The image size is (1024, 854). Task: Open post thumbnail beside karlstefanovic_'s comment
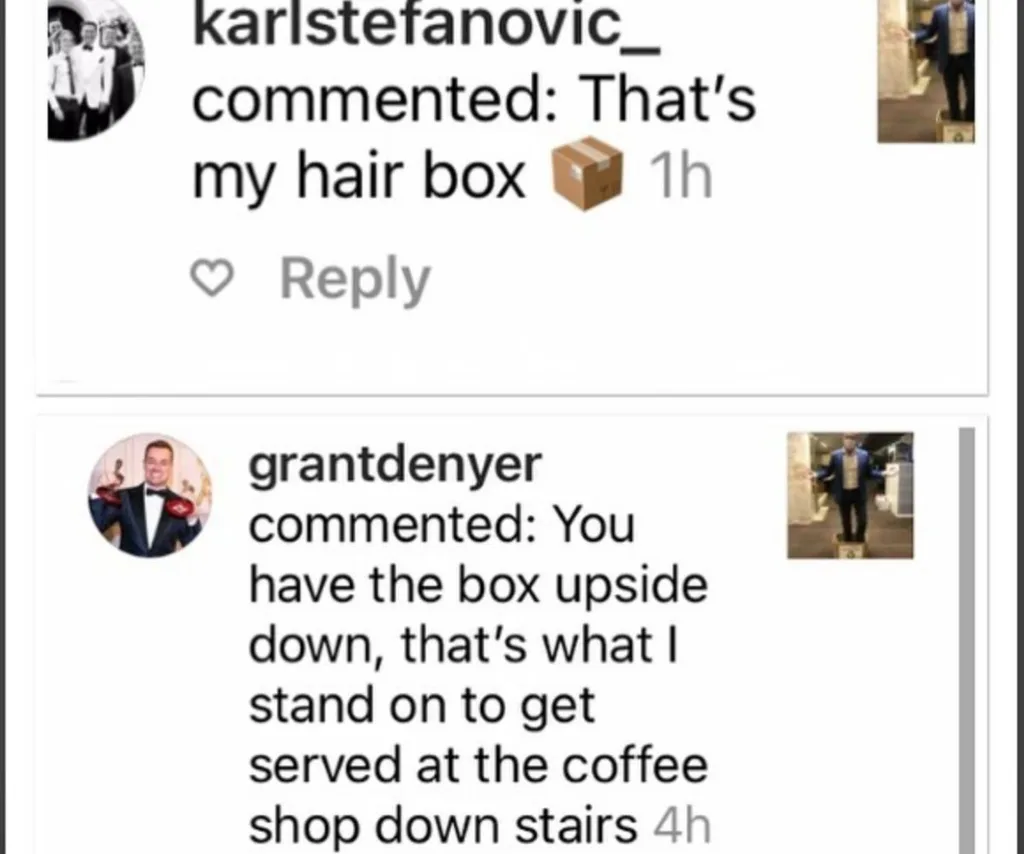(x=926, y=71)
